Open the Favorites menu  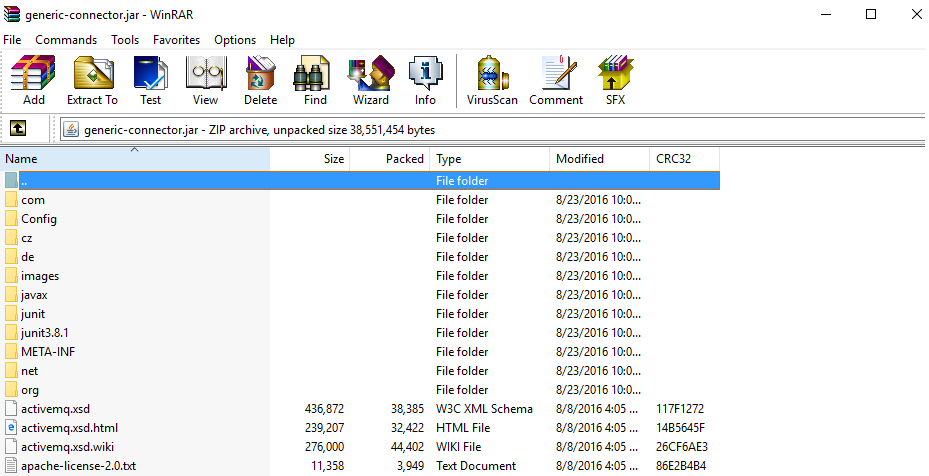tap(176, 40)
